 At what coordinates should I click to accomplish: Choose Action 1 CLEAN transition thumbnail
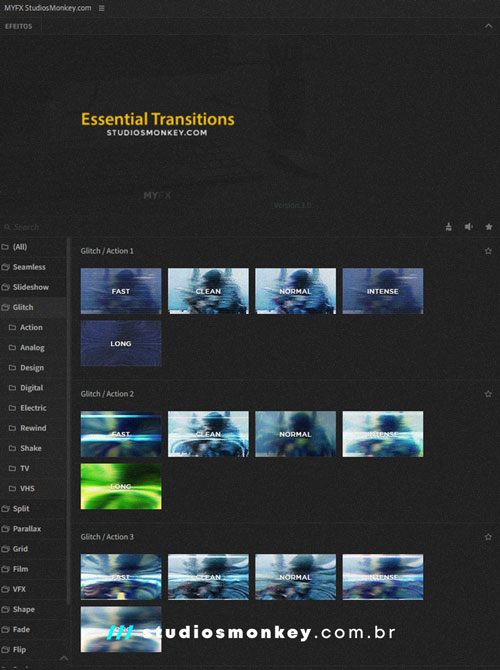pyautogui.click(x=208, y=291)
